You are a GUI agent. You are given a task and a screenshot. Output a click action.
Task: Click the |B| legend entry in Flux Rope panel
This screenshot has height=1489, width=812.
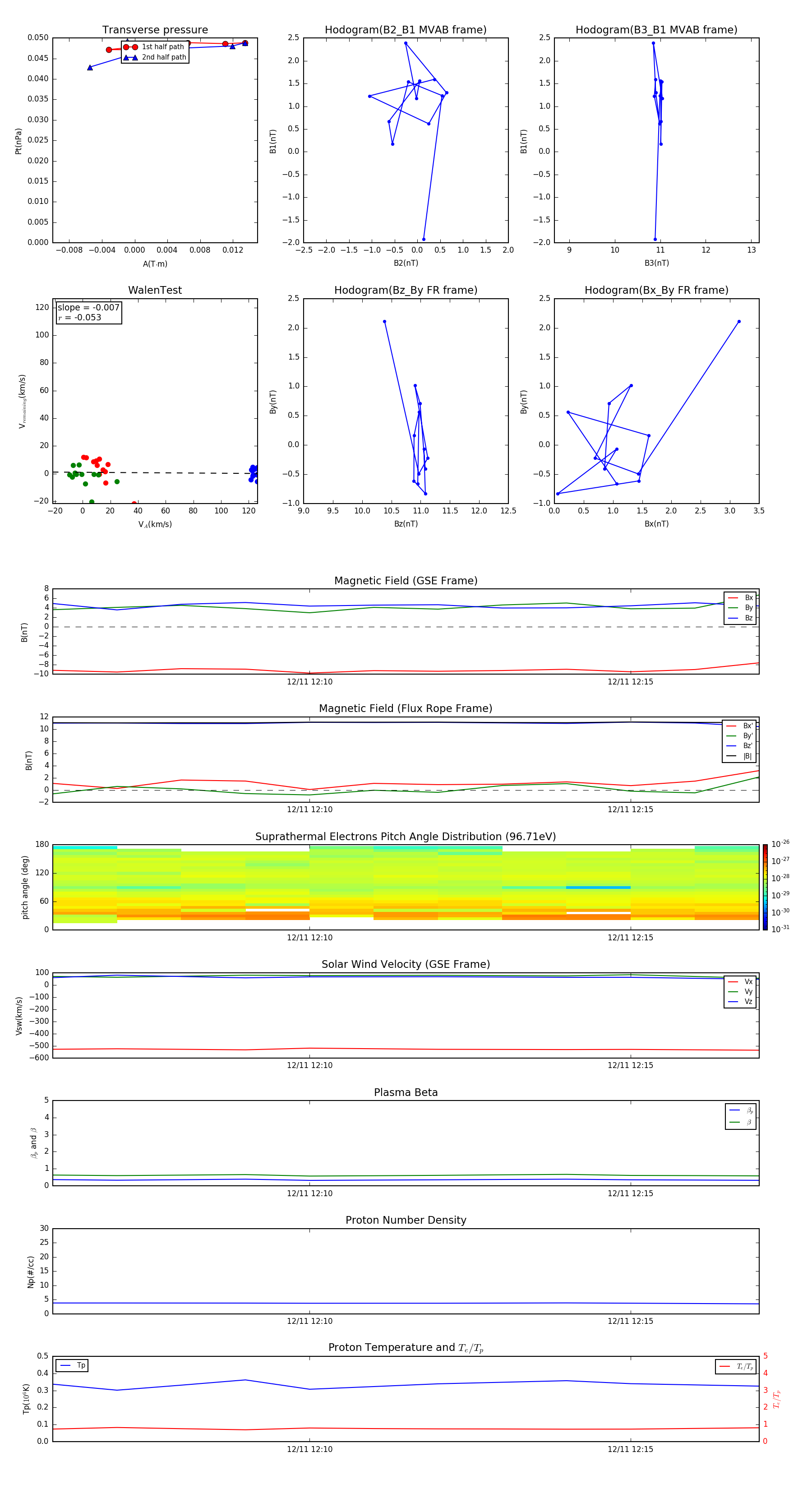pos(739,756)
